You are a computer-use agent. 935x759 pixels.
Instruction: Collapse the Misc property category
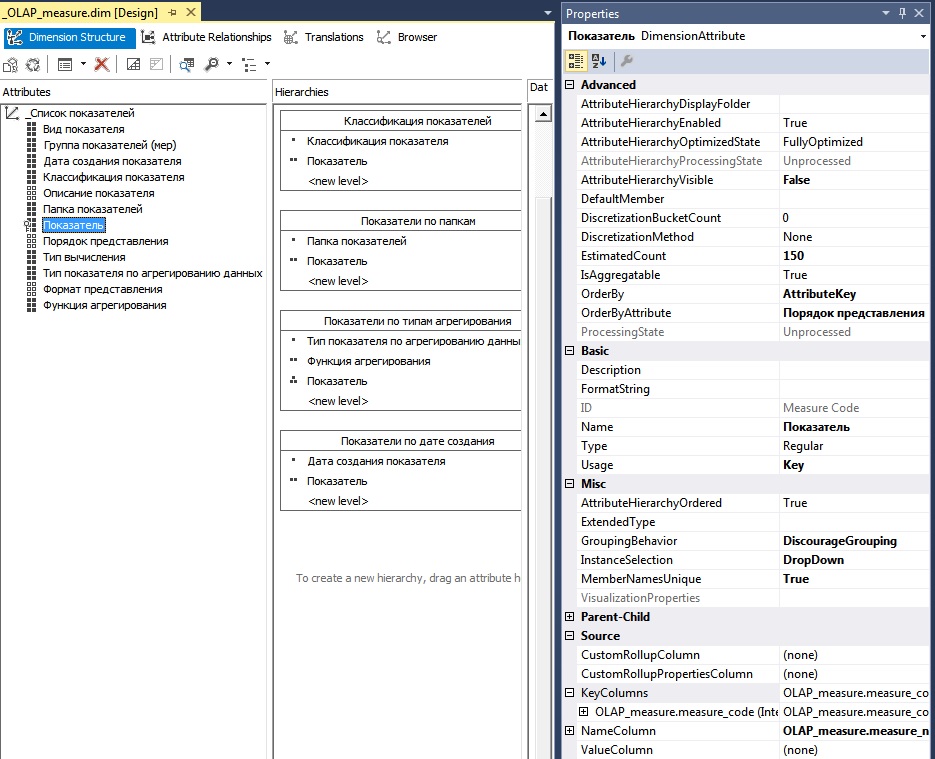click(569, 484)
